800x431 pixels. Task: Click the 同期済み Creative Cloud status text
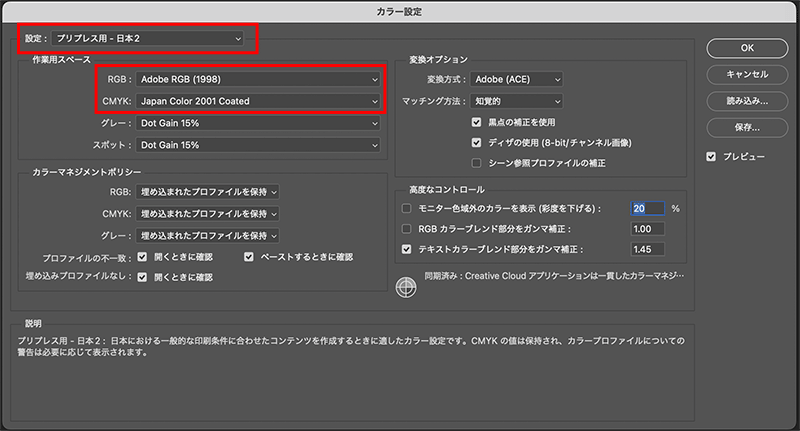pos(554,276)
